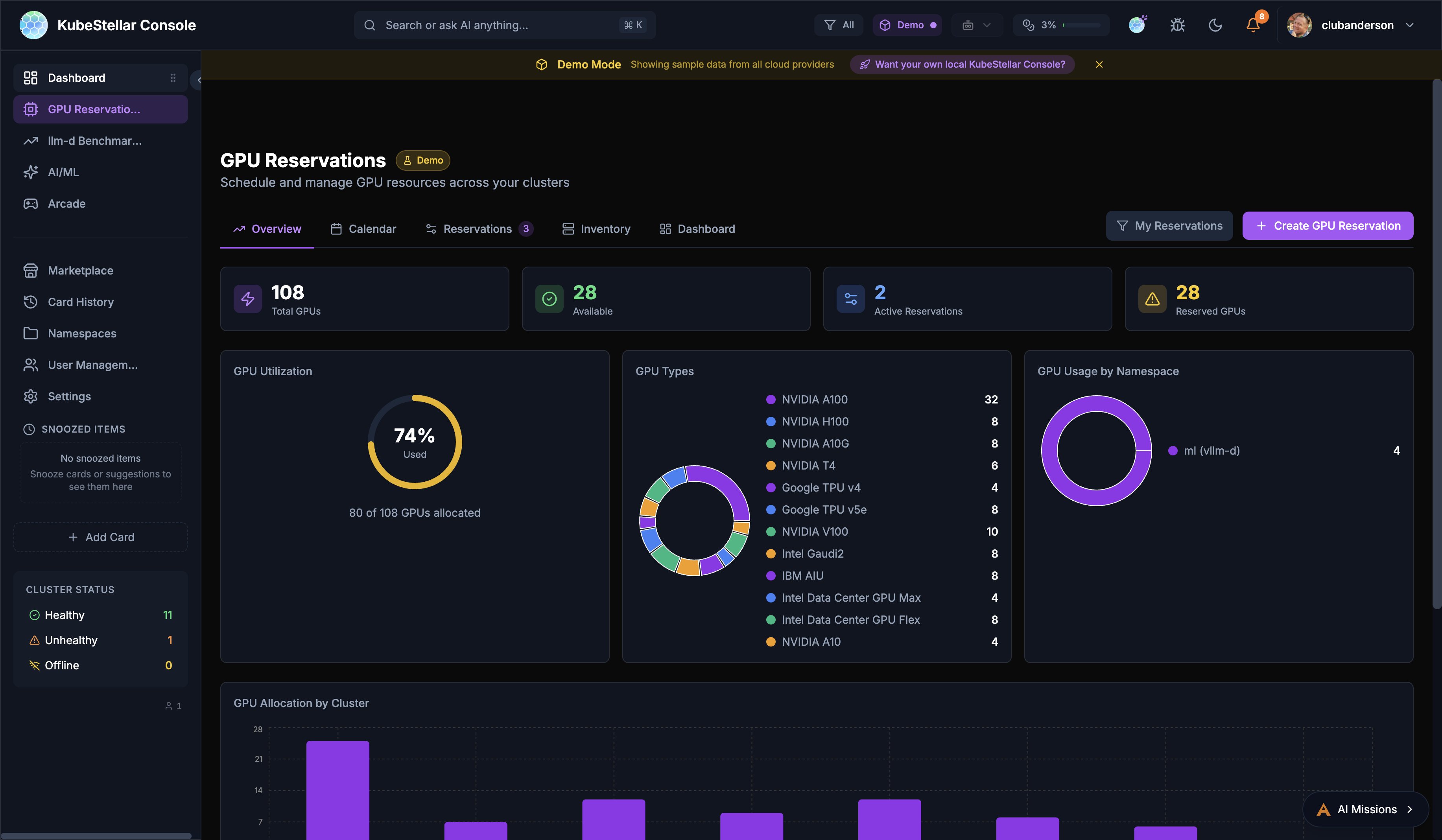Click the 3% usage progress bar

point(1062,25)
